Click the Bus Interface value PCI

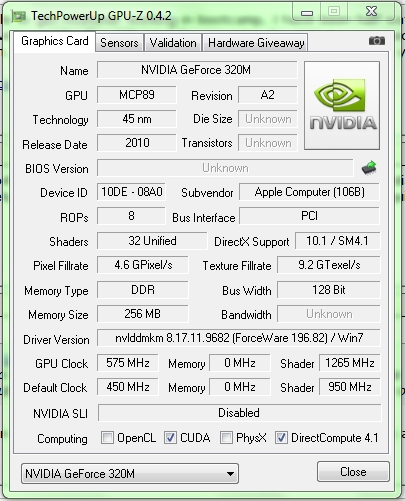pyautogui.click(x=309, y=216)
